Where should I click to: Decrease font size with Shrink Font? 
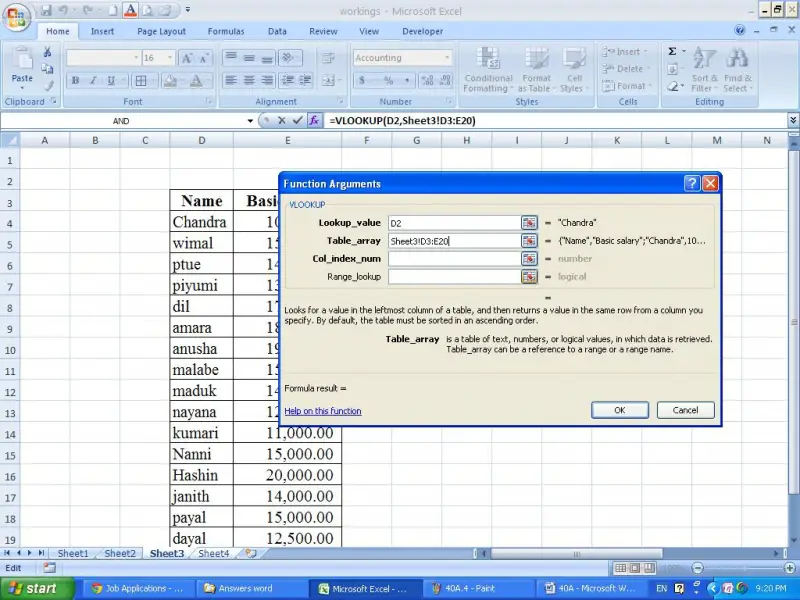(x=204, y=58)
